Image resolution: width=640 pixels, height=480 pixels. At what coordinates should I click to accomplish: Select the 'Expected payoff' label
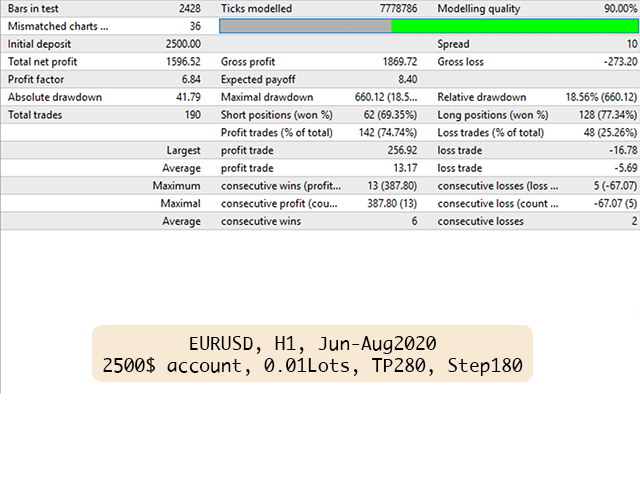(x=258, y=79)
